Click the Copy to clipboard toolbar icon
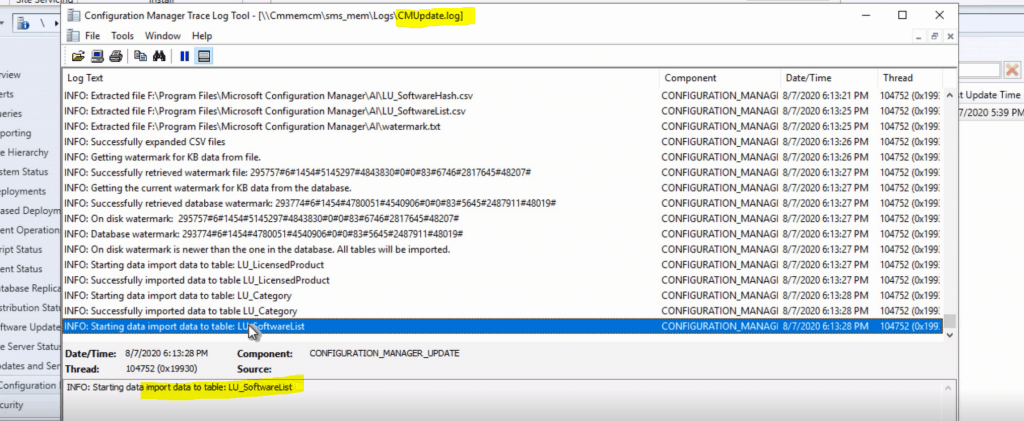This screenshot has height=421, width=1024. pyautogui.click(x=140, y=56)
